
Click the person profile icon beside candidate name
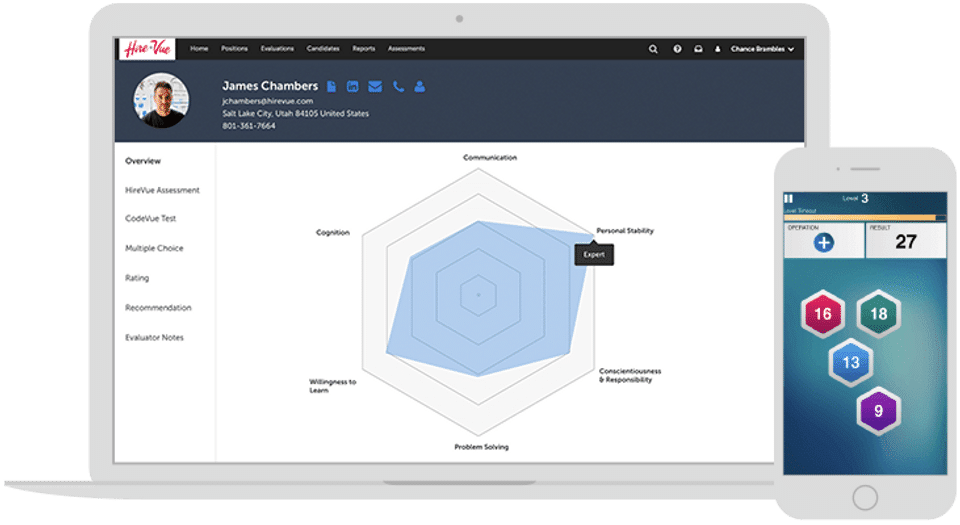coord(419,86)
